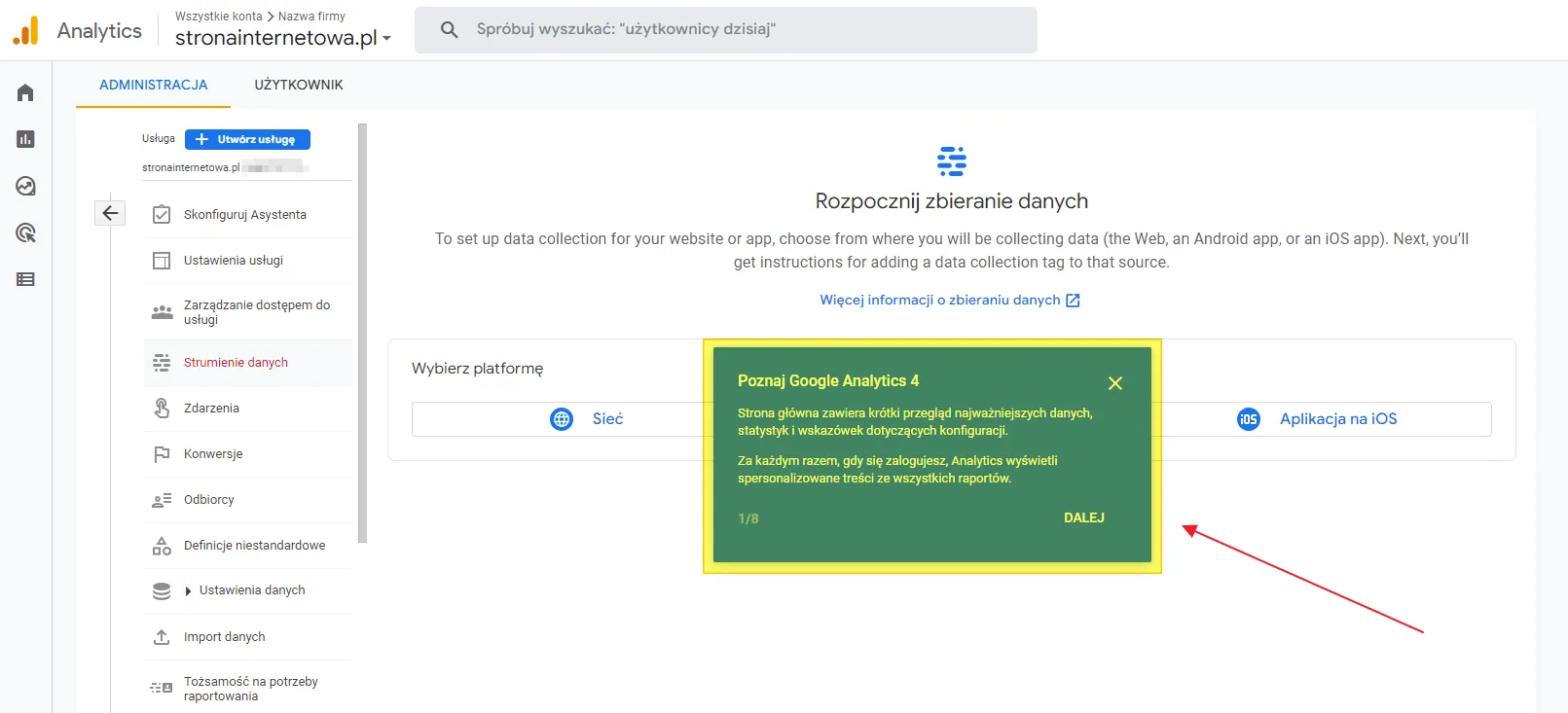This screenshot has width=1568, height=713.
Task: Focus the search field Spróbuj wyszukać
Action: coord(726,29)
